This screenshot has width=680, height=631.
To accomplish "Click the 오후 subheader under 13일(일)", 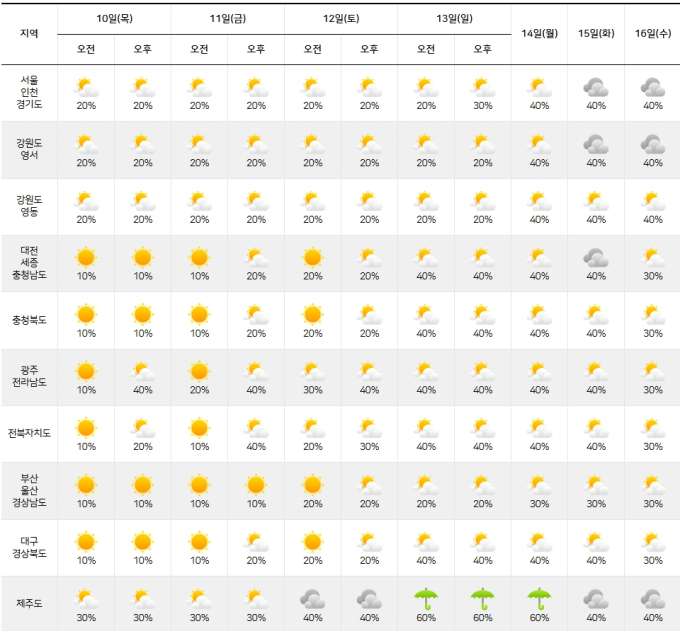I will (x=483, y=49).
